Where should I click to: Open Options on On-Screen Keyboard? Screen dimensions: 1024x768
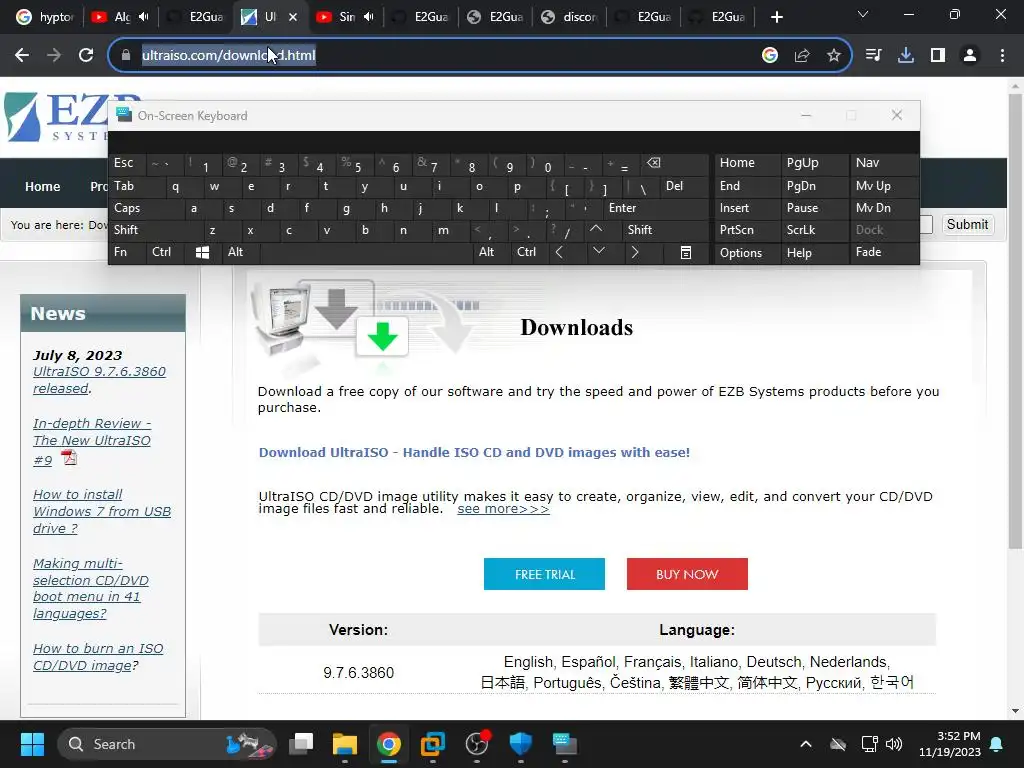(x=741, y=253)
